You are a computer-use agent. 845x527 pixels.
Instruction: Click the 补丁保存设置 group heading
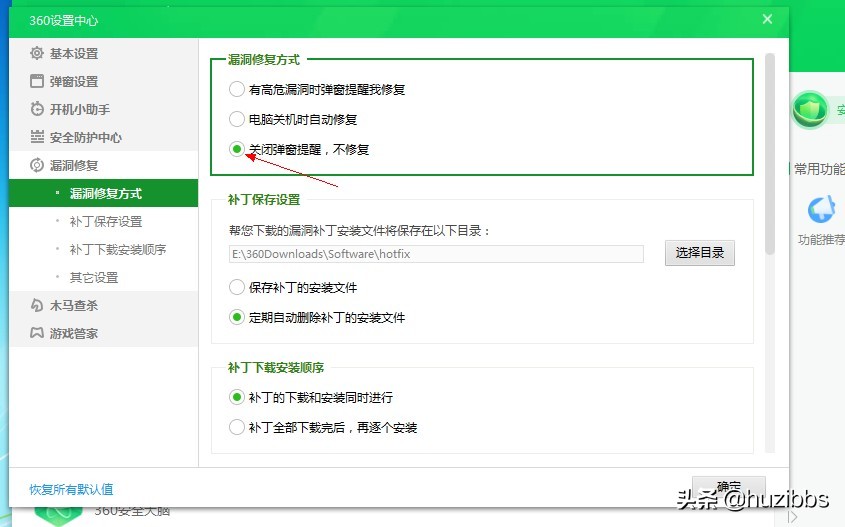click(264, 199)
